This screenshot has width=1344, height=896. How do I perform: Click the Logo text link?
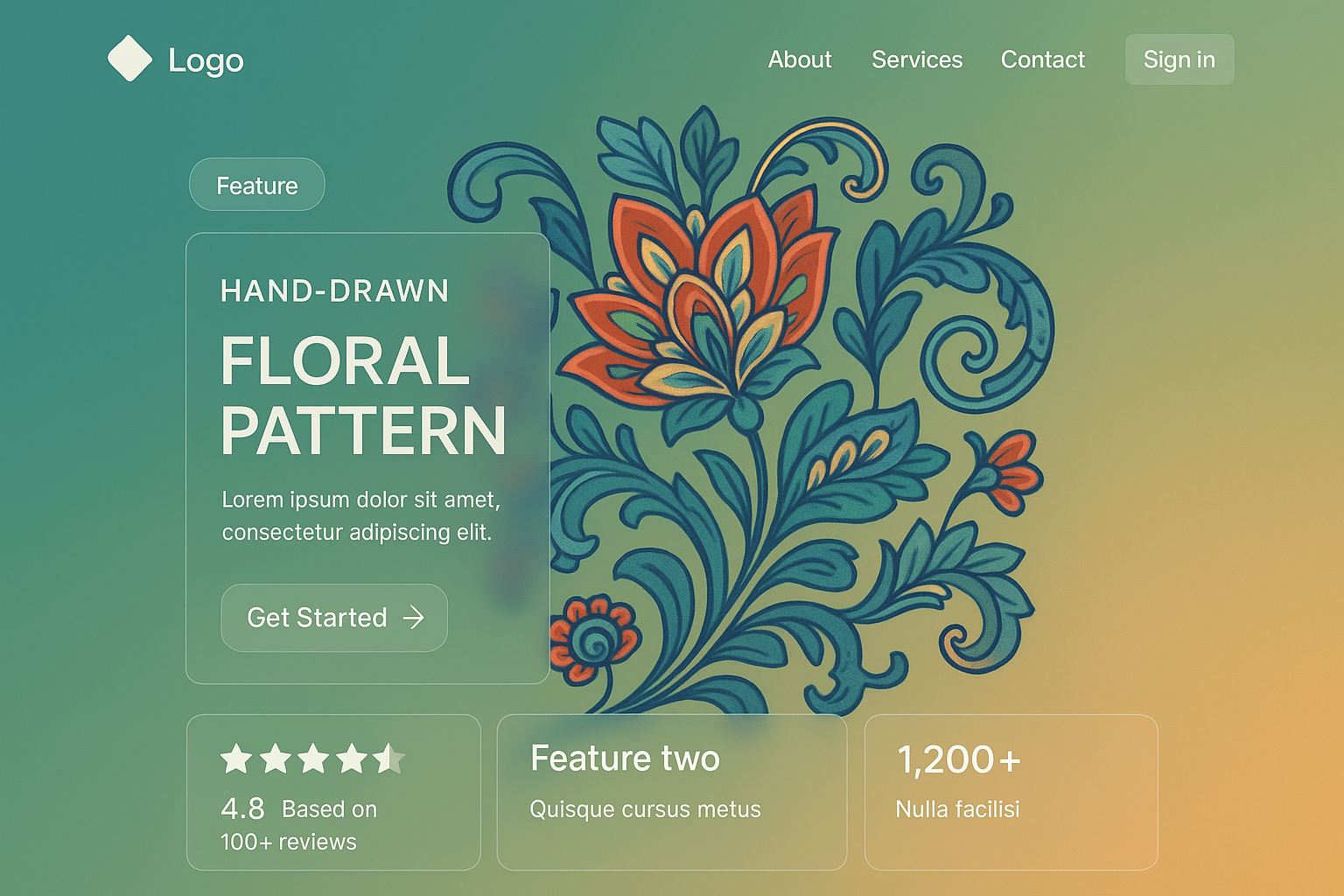[x=206, y=60]
